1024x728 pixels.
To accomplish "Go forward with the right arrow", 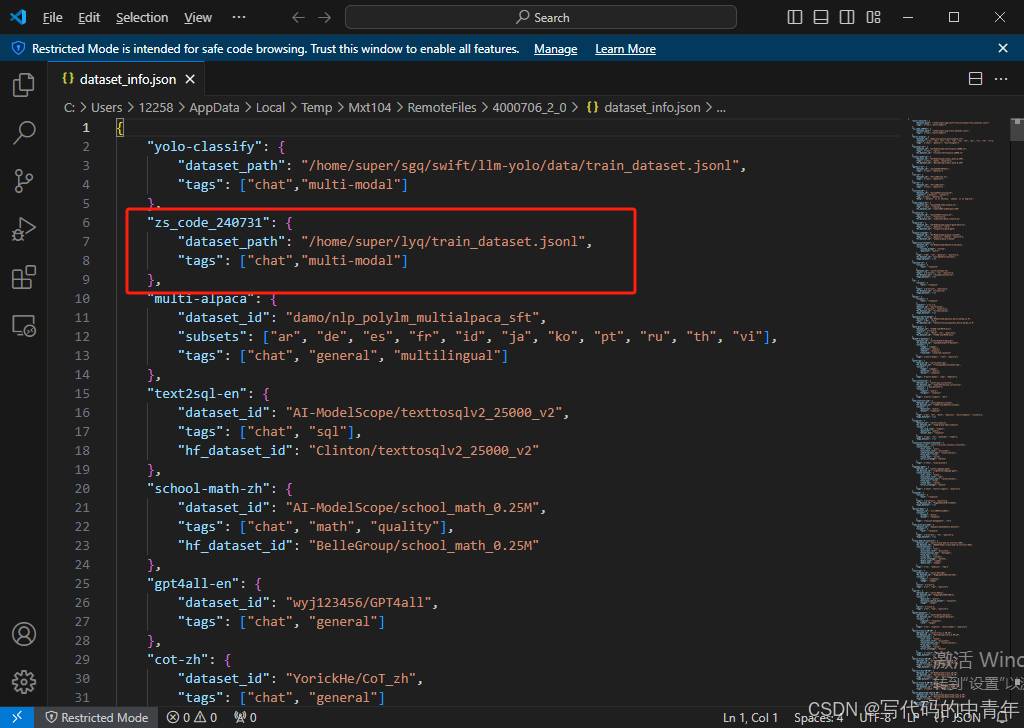I will (x=325, y=18).
